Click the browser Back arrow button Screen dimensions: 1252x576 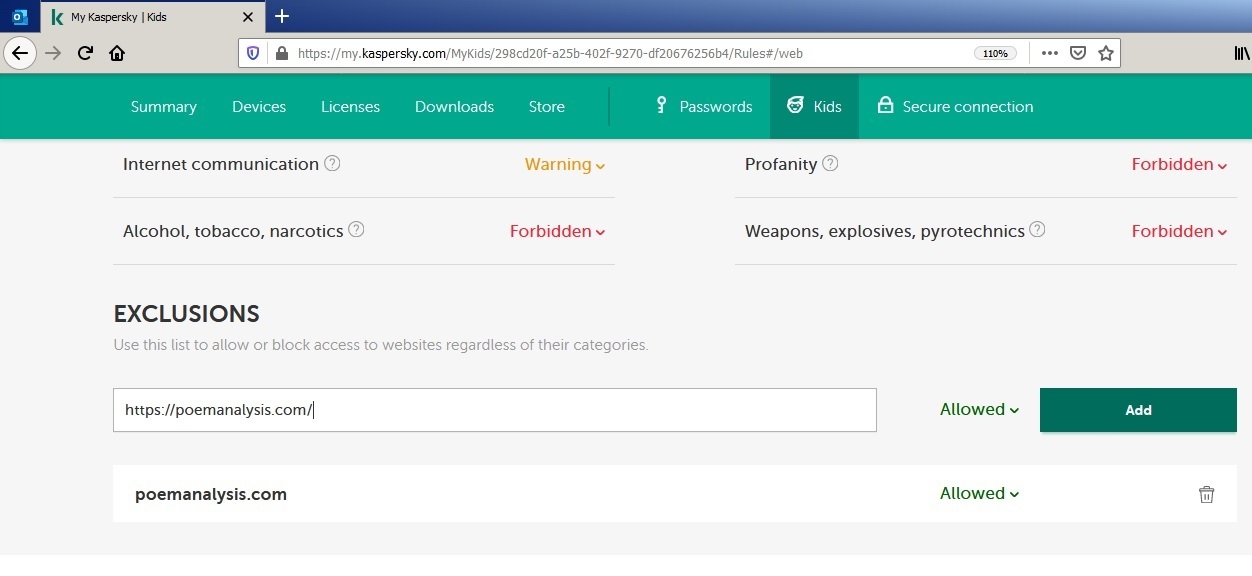tap(20, 53)
